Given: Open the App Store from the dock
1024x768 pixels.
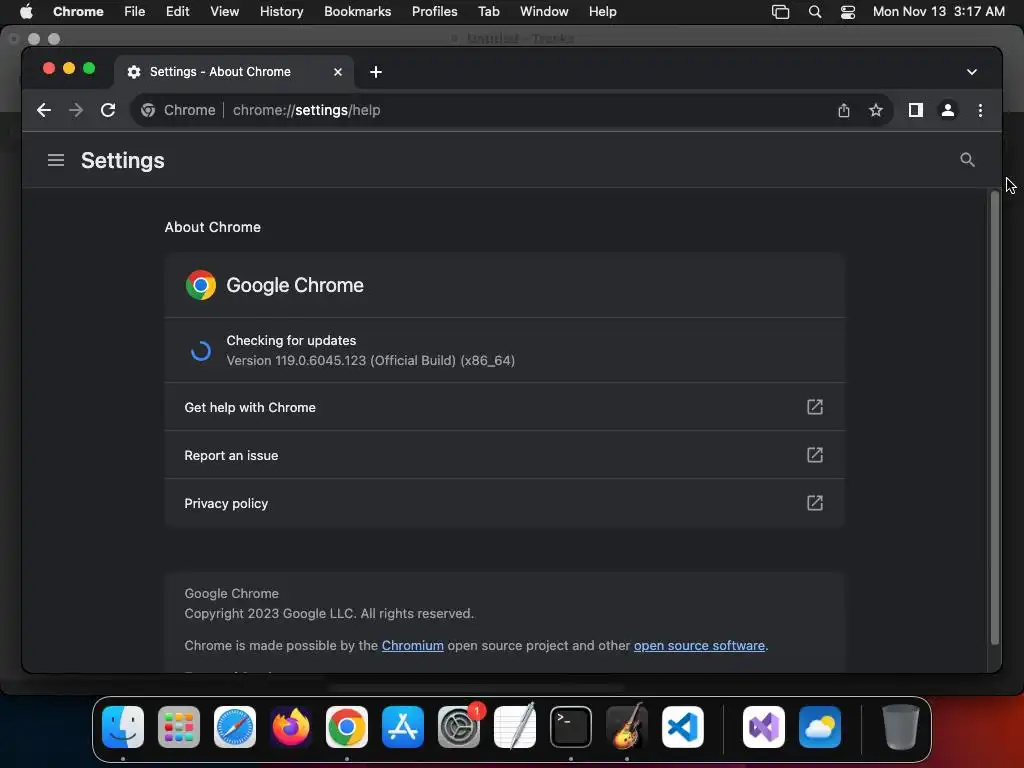Looking at the screenshot, I should [403, 727].
